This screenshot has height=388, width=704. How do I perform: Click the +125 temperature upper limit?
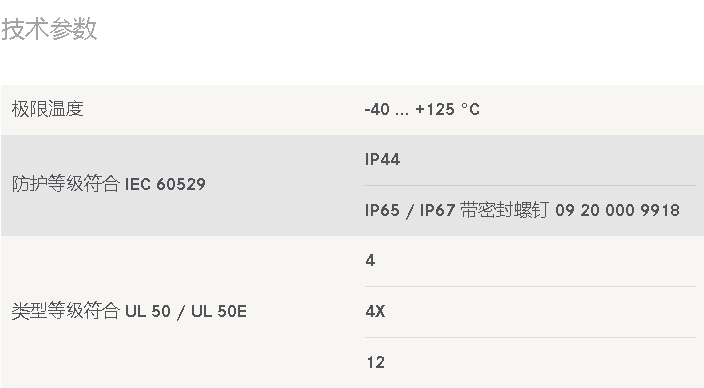pos(435,110)
